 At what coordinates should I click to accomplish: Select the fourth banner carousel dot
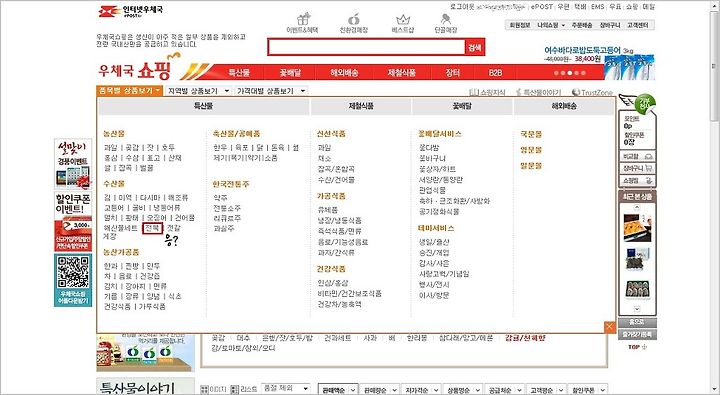[576, 73]
